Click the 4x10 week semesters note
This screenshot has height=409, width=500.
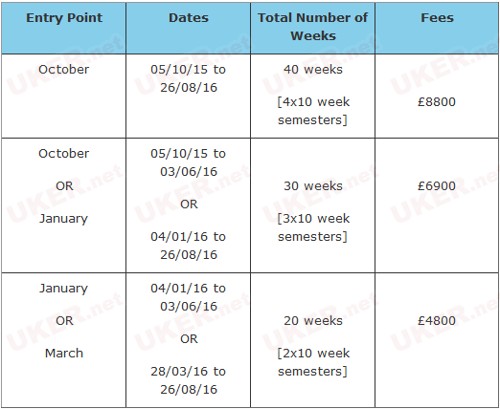313,111
